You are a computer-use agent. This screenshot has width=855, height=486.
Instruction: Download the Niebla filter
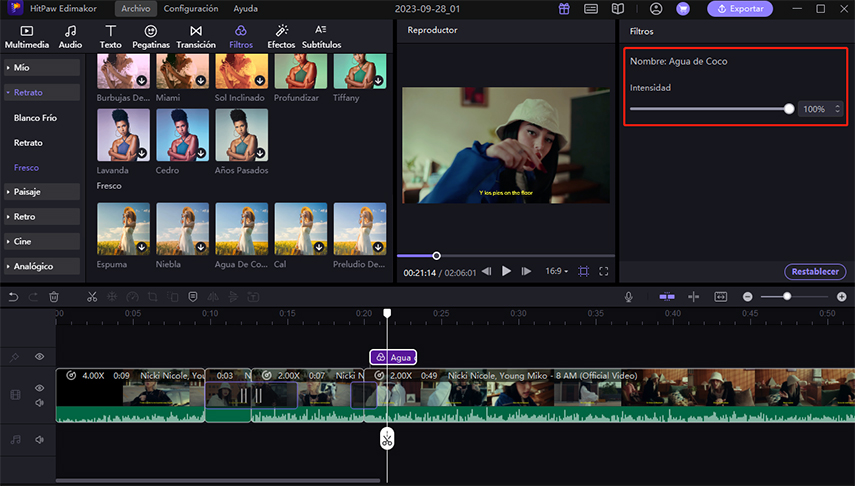click(x=201, y=247)
